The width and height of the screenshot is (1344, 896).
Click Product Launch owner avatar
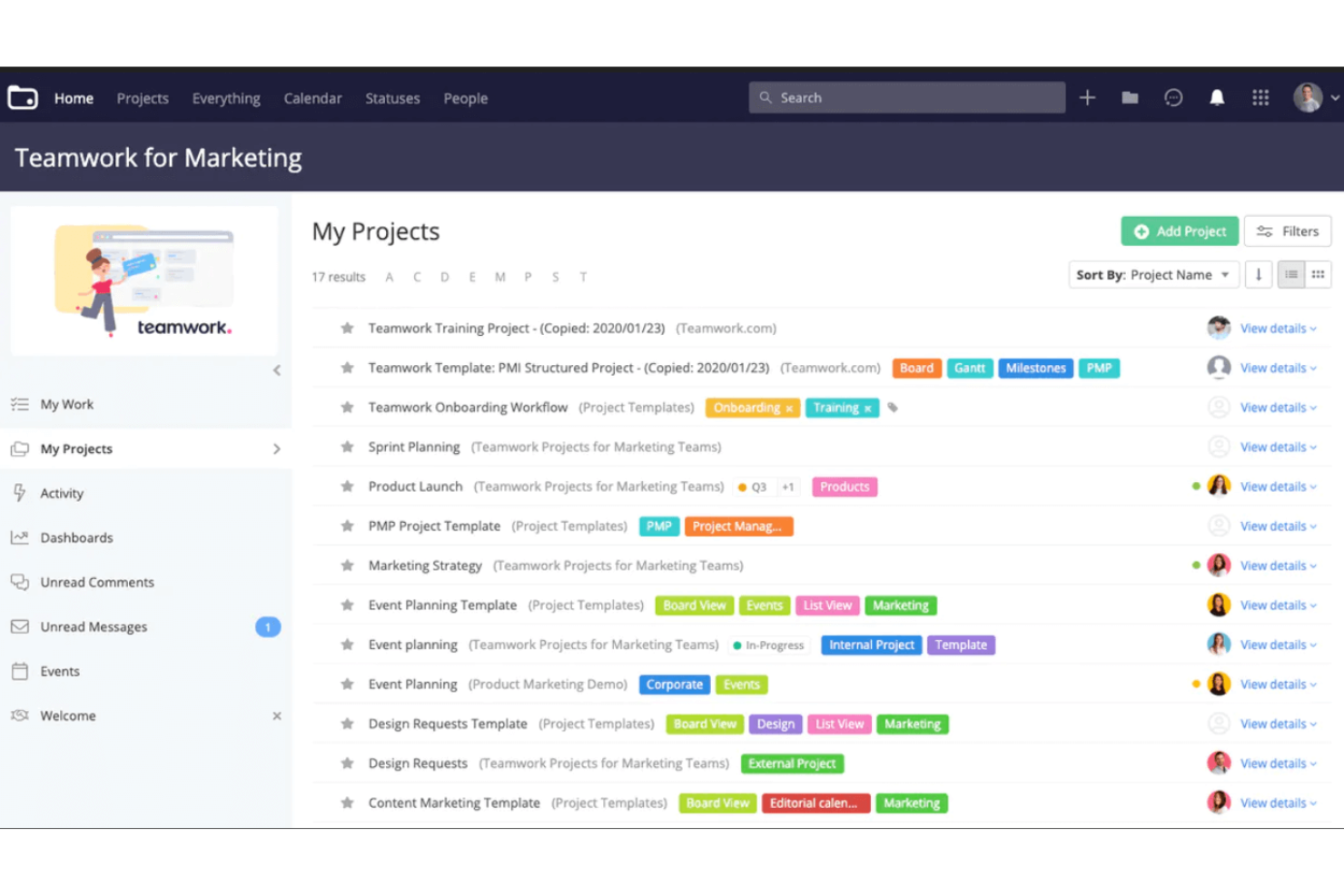click(x=1219, y=487)
